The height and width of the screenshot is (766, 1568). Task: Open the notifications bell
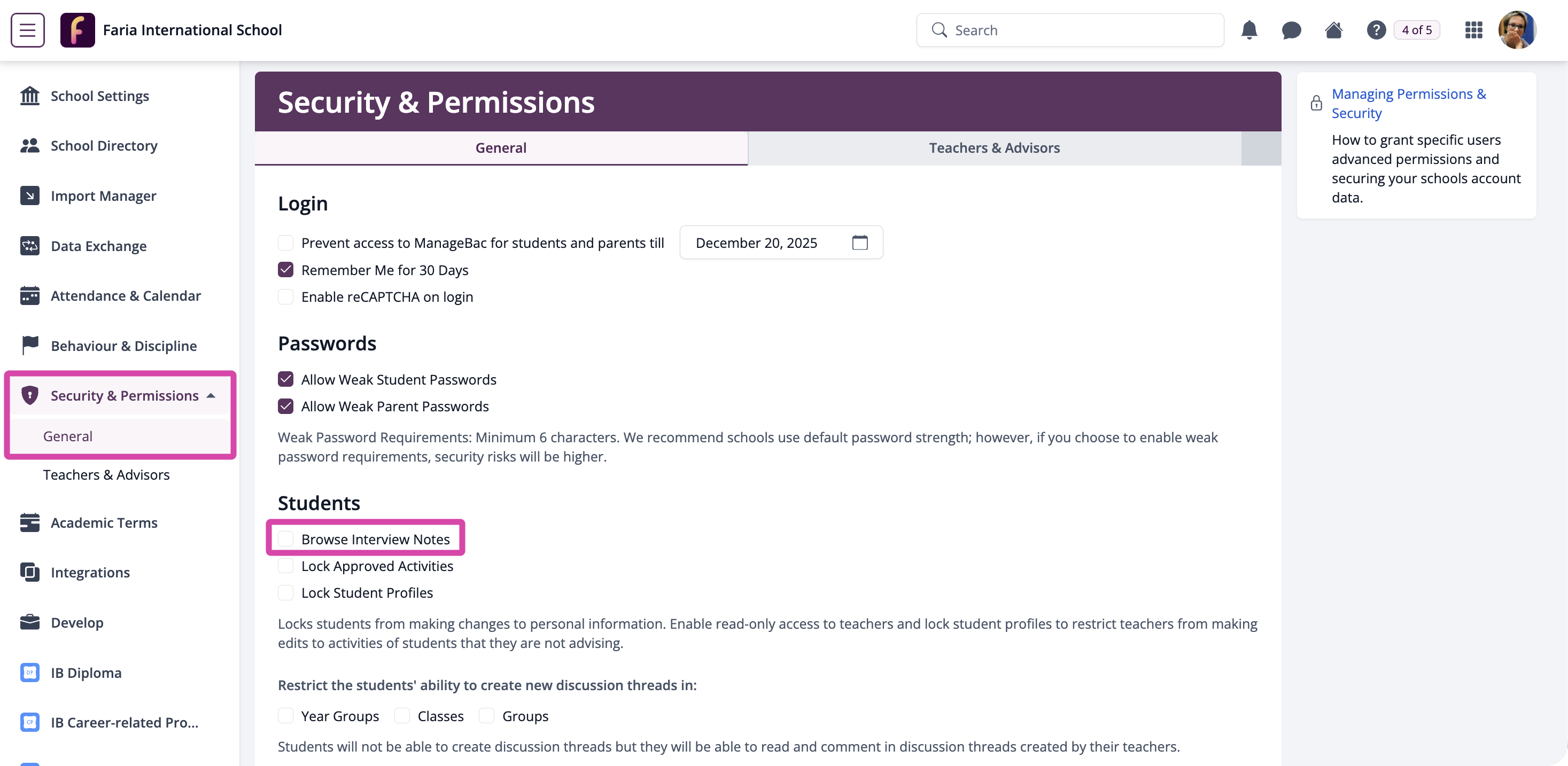[1249, 30]
